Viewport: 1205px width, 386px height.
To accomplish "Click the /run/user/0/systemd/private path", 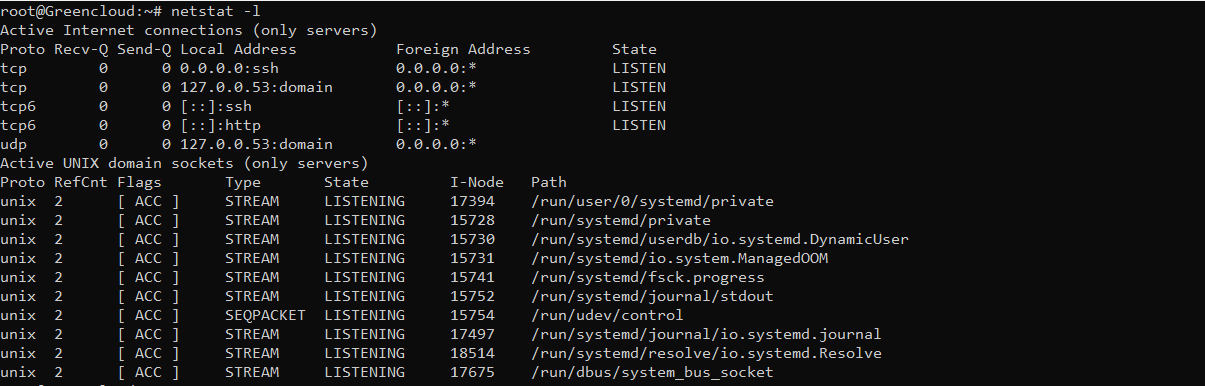I will click(652, 201).
